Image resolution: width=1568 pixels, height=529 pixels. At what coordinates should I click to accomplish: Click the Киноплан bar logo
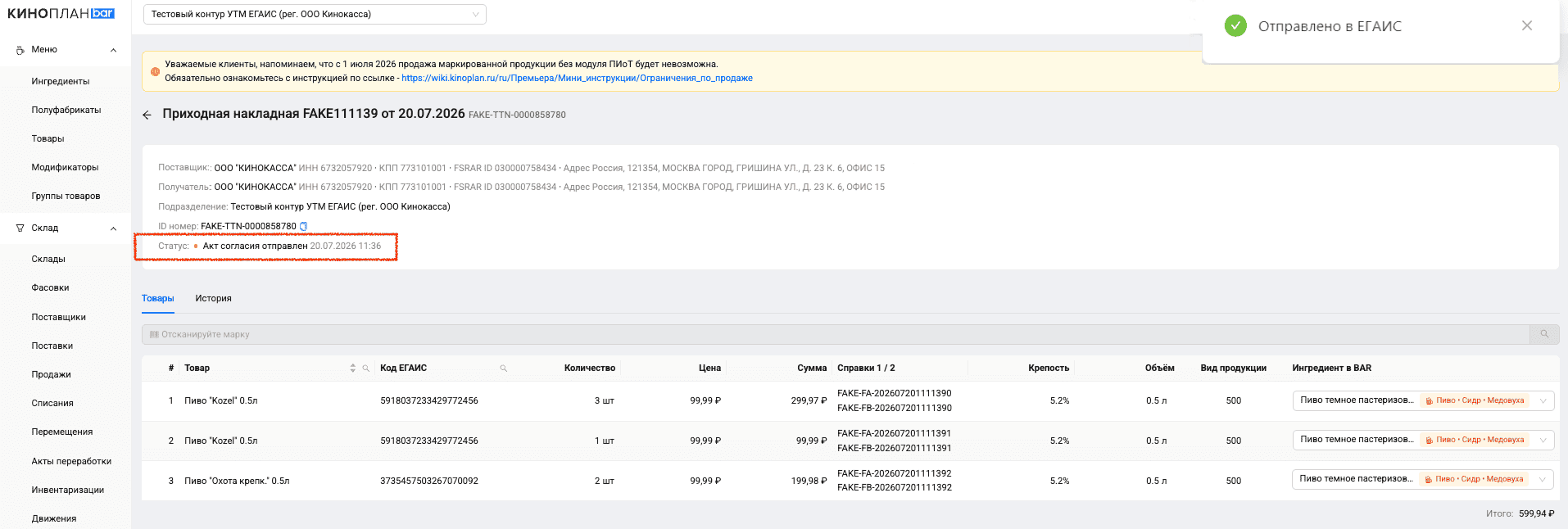pos(61,13)
